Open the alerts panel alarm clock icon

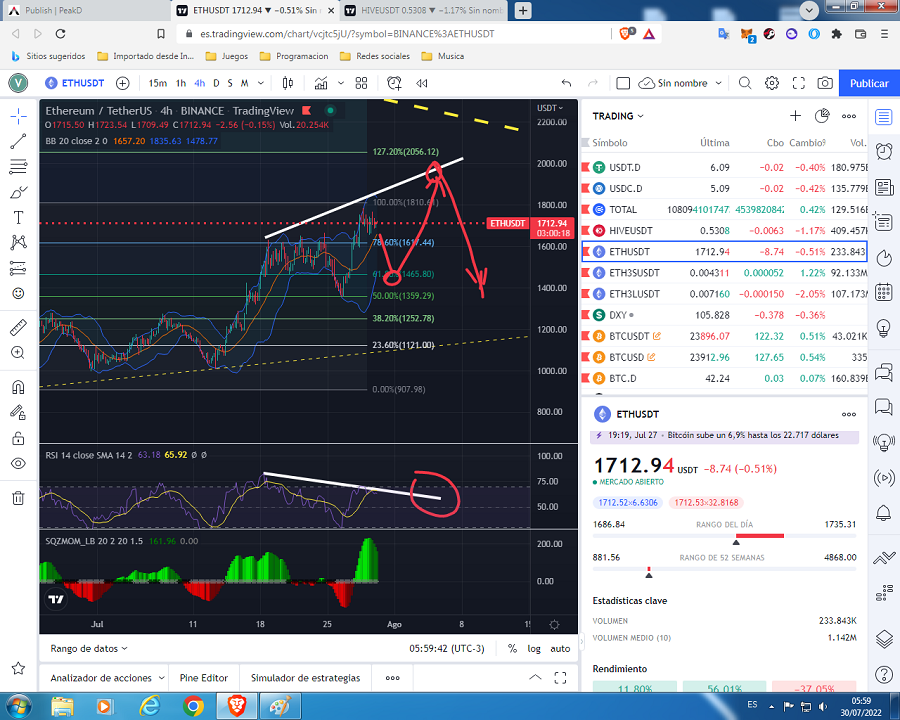click(x=883, y=151)
